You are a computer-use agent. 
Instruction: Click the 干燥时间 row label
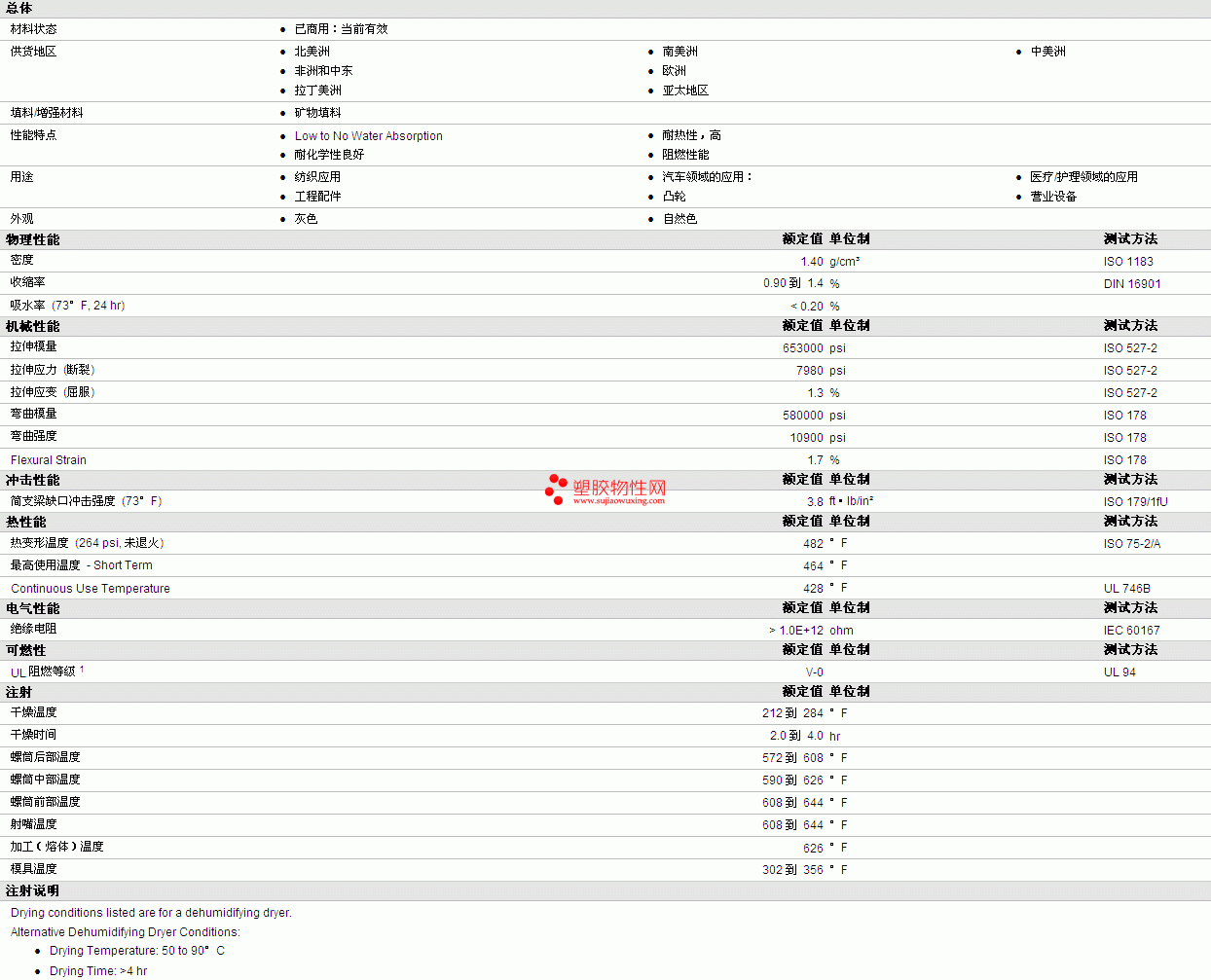(33, 736)
